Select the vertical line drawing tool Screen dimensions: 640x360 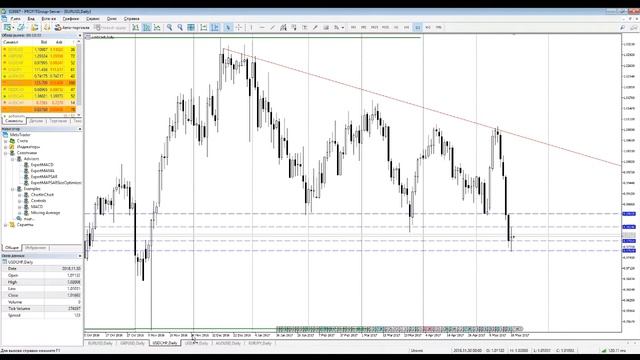point(251,27)
